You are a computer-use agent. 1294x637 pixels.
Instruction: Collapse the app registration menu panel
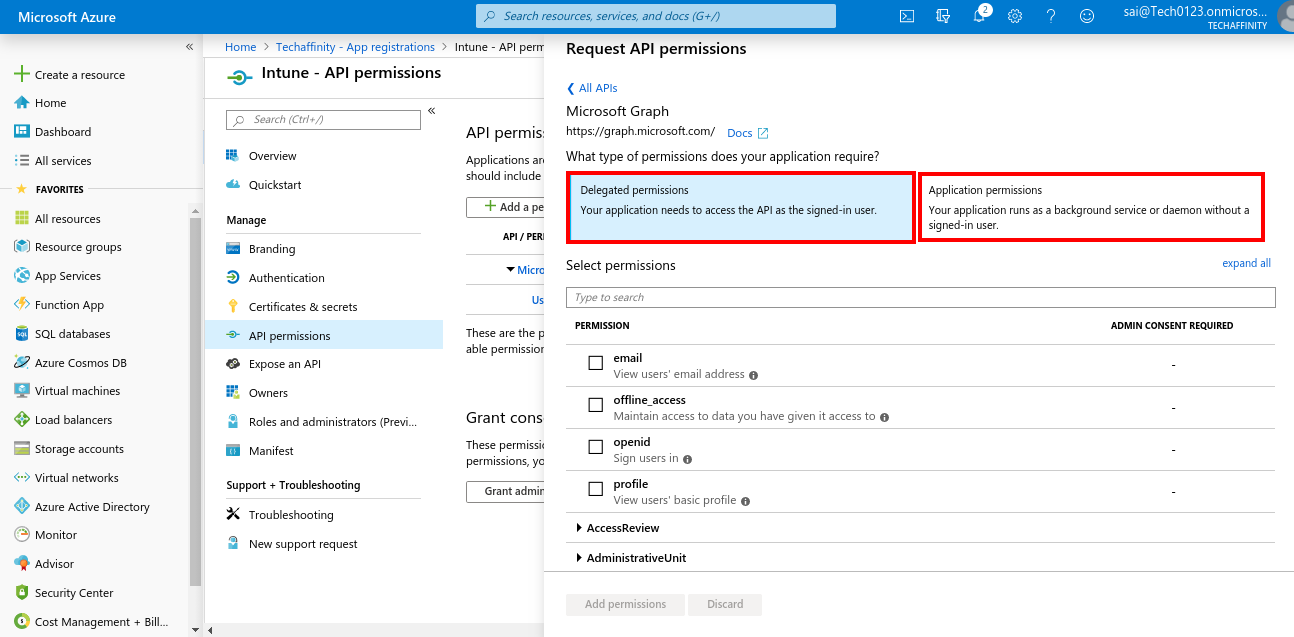coord(431,110)
